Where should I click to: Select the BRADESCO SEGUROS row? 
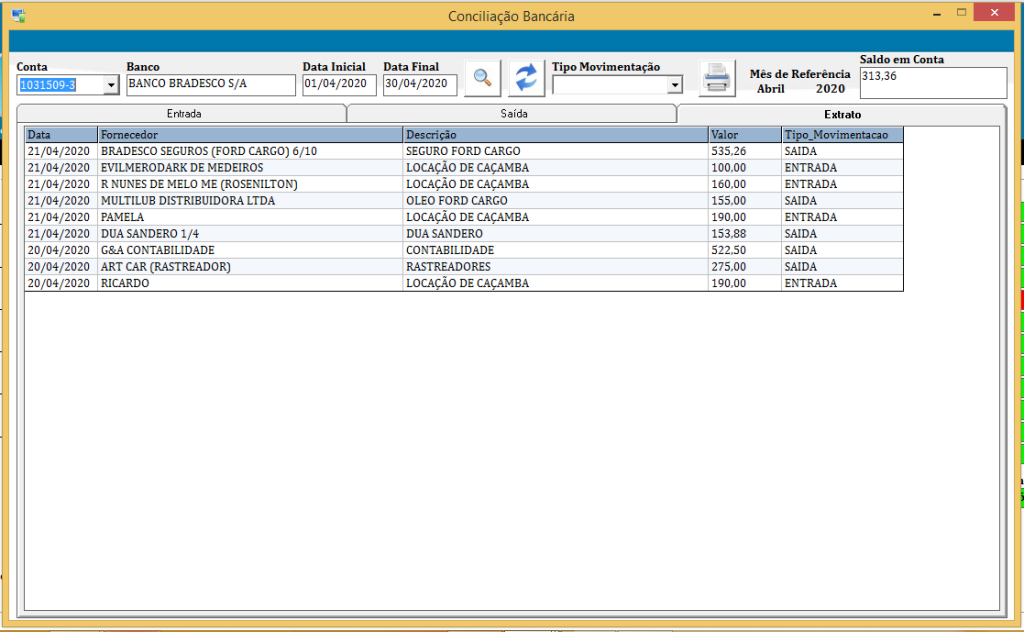[250, 151]
